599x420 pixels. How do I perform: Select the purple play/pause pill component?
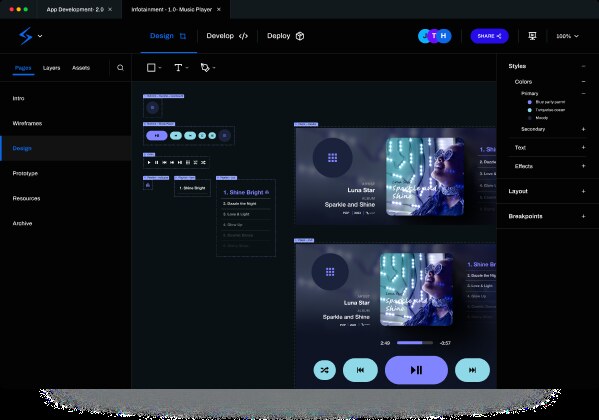(x=157, y=136)
